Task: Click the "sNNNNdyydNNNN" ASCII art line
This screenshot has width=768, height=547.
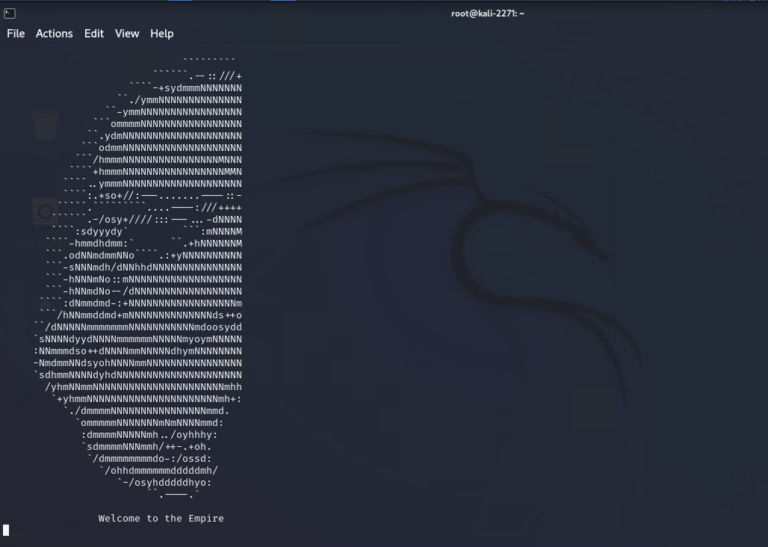Action: (138, 339)
